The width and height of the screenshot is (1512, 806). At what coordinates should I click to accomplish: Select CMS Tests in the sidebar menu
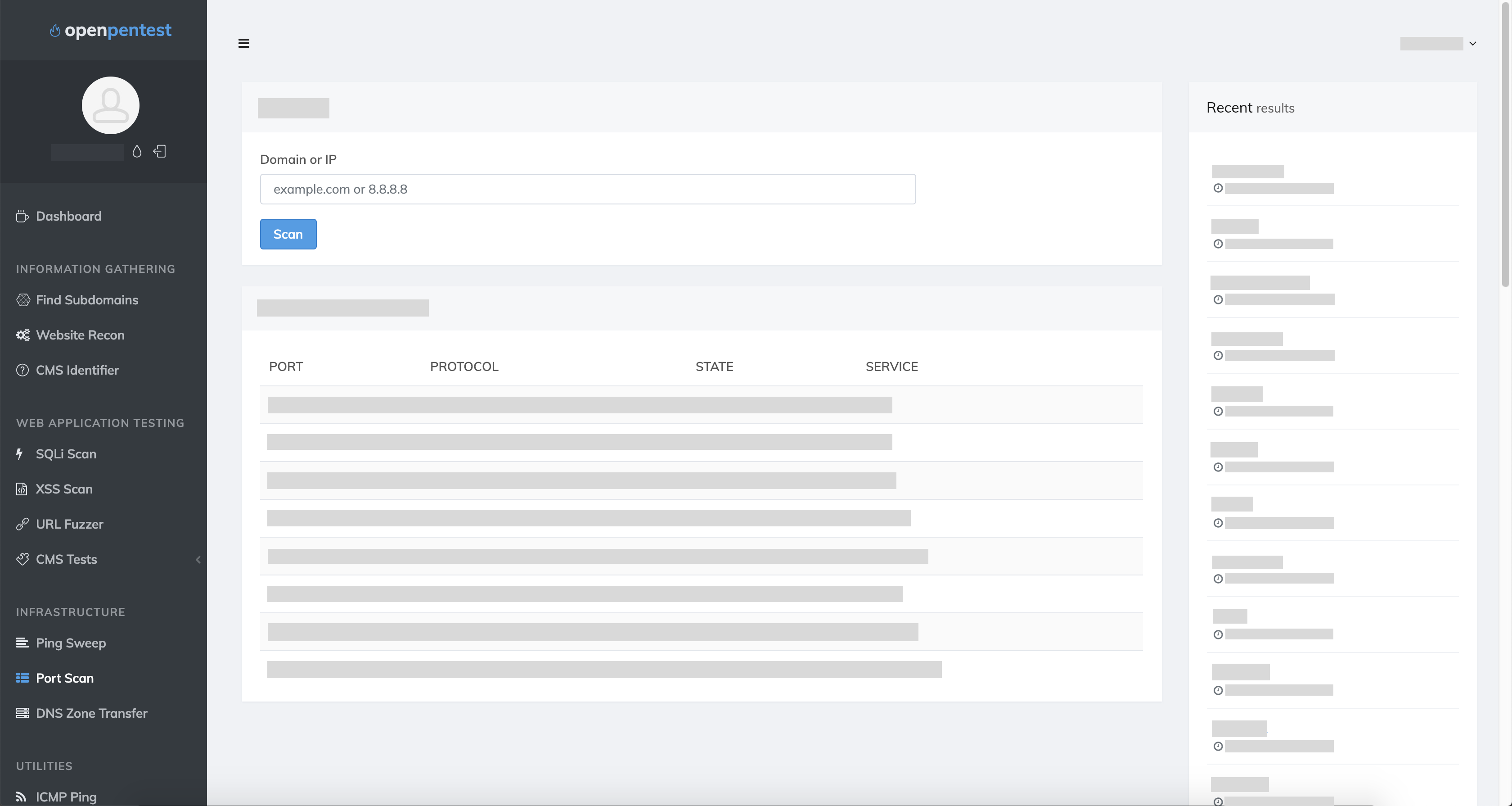click(x=66, y=559)
